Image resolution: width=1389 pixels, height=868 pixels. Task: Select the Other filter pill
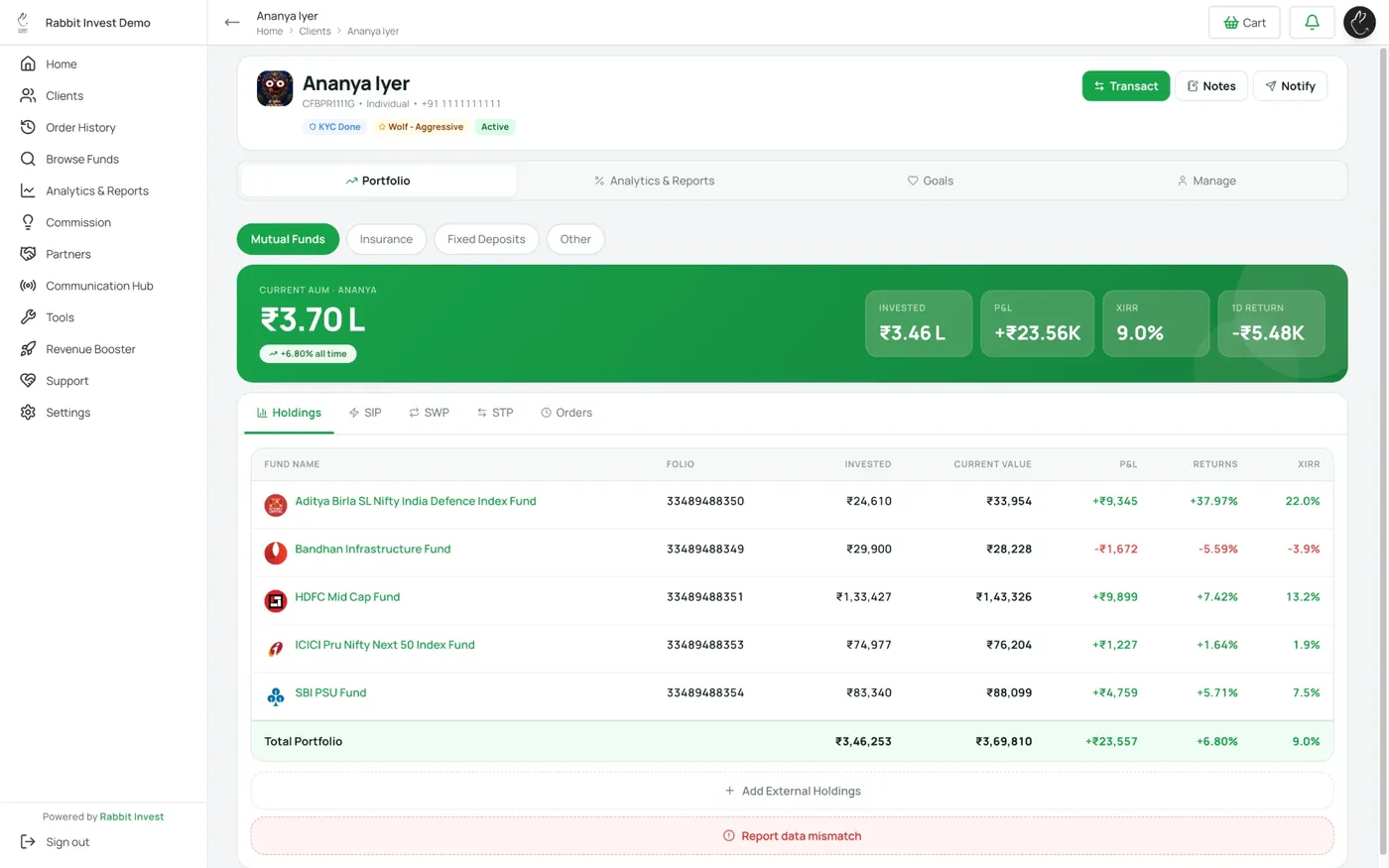575,239
